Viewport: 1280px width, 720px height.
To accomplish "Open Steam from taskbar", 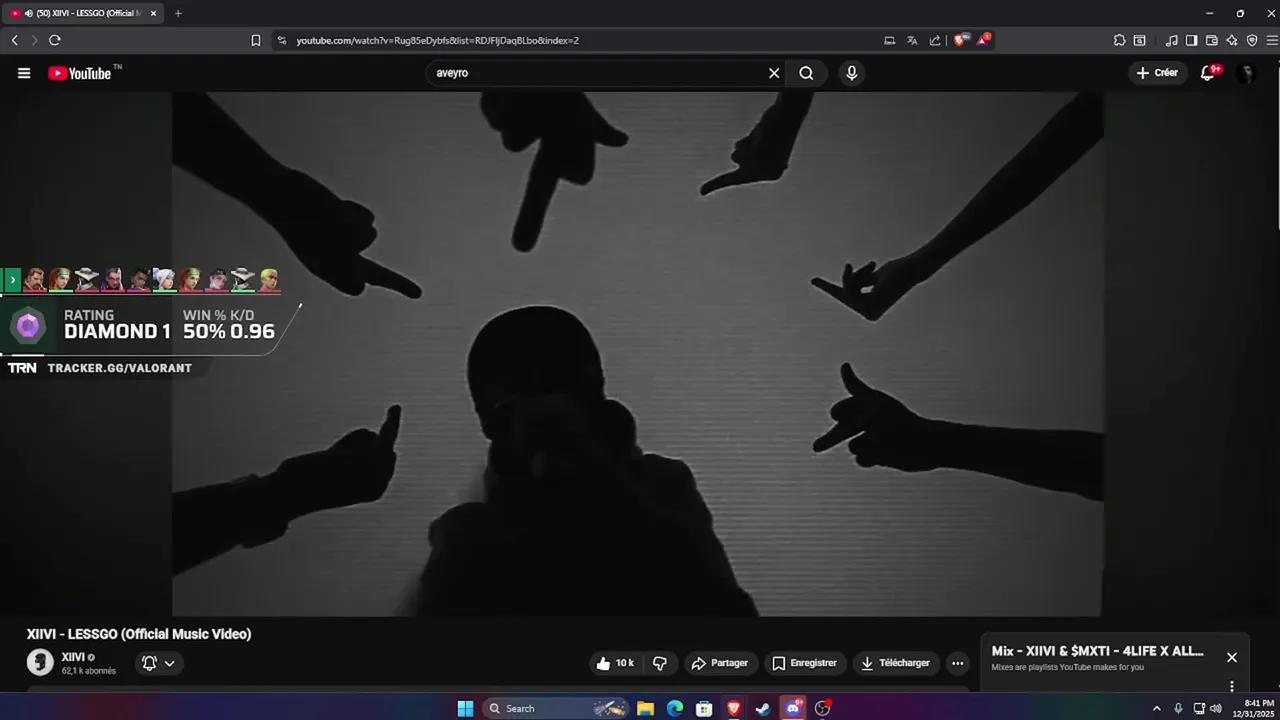I will (763, 708).
